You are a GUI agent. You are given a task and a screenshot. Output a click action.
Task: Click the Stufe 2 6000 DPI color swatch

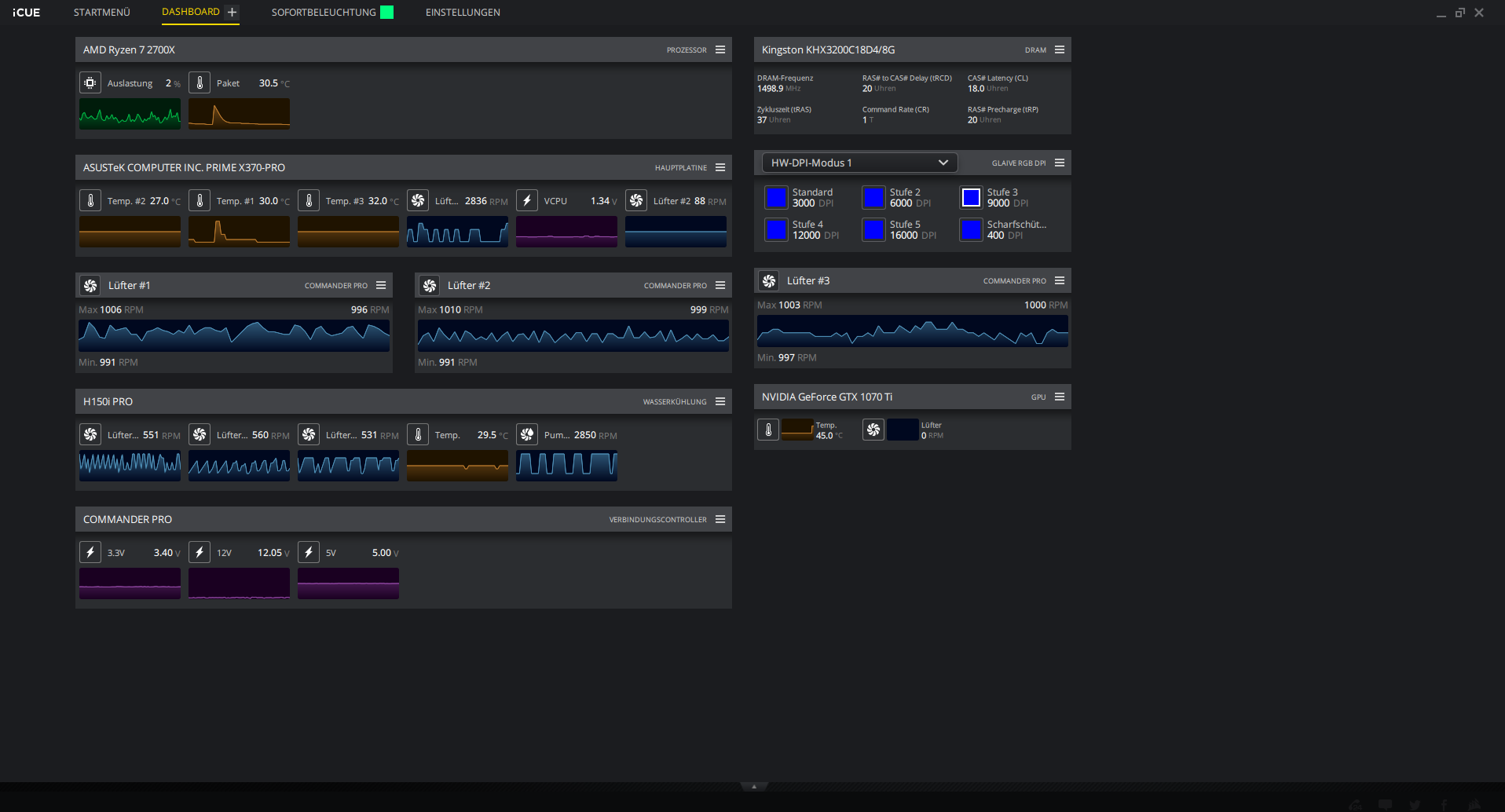pyautogui.click(x=873, y=197)
